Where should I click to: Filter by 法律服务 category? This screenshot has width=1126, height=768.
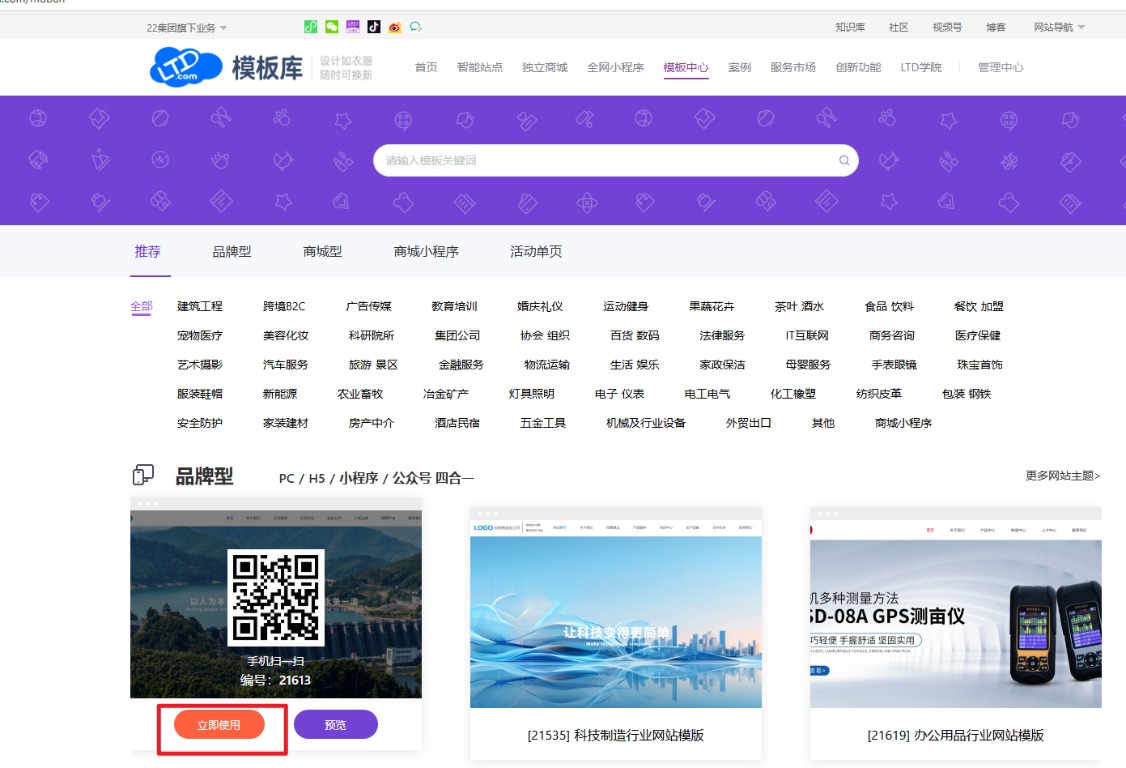tap(722, 336)
